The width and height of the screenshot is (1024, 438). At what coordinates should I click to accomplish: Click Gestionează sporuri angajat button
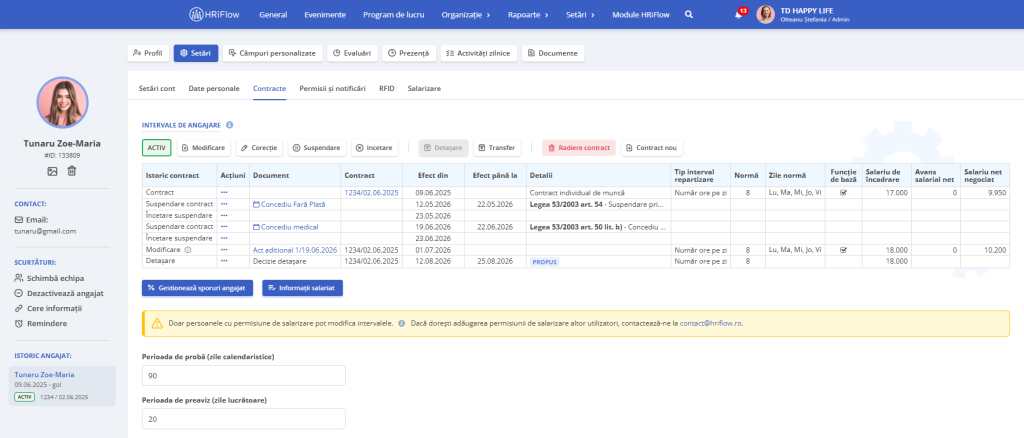pos(197,288)
